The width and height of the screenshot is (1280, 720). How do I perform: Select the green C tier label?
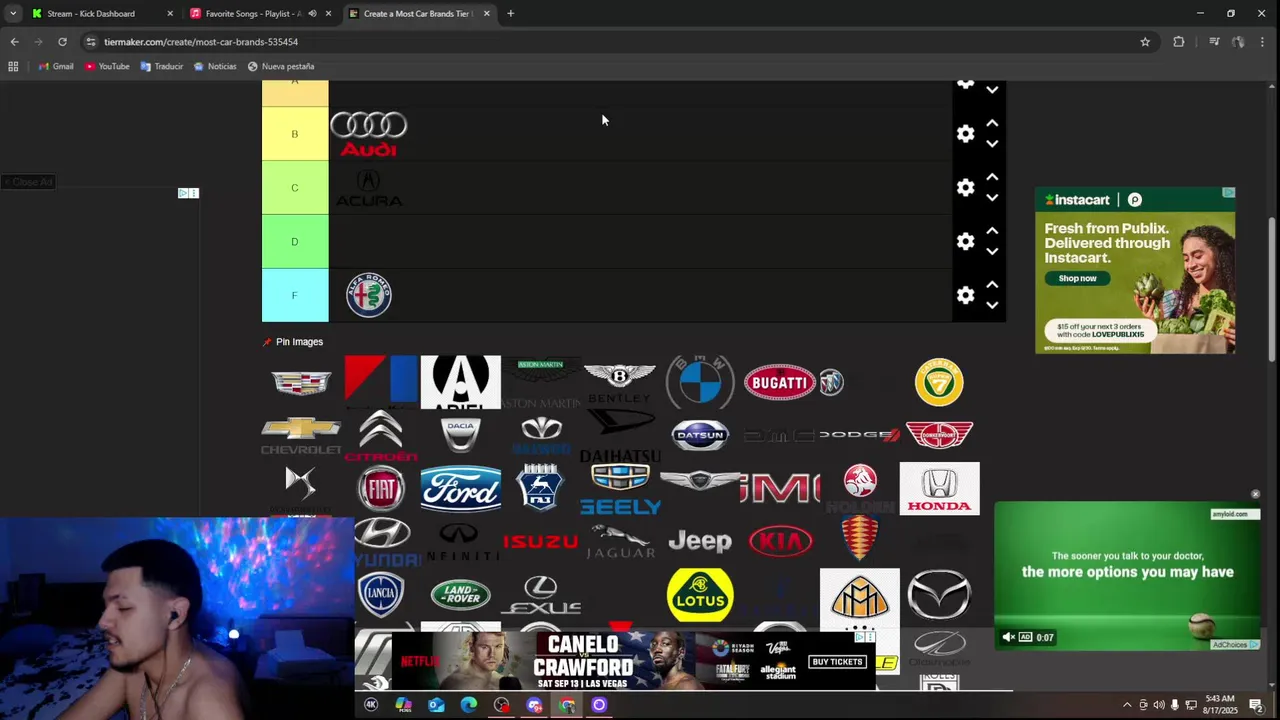pos(295,188)
